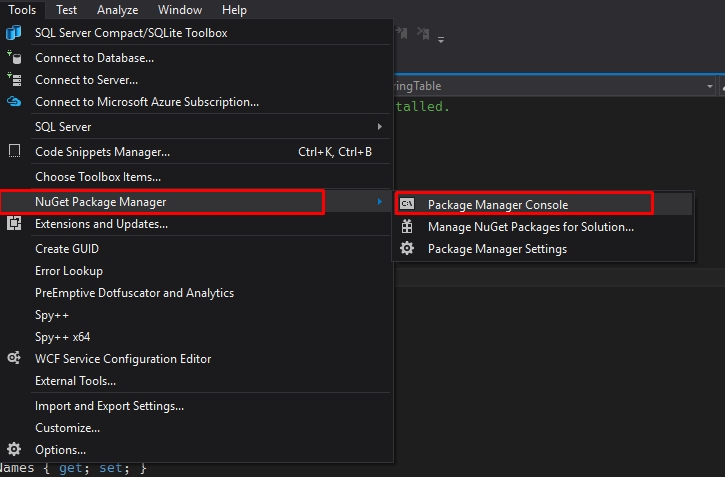
Task: Select Choose Toolbox Items...
Action: tap(197, 177)
